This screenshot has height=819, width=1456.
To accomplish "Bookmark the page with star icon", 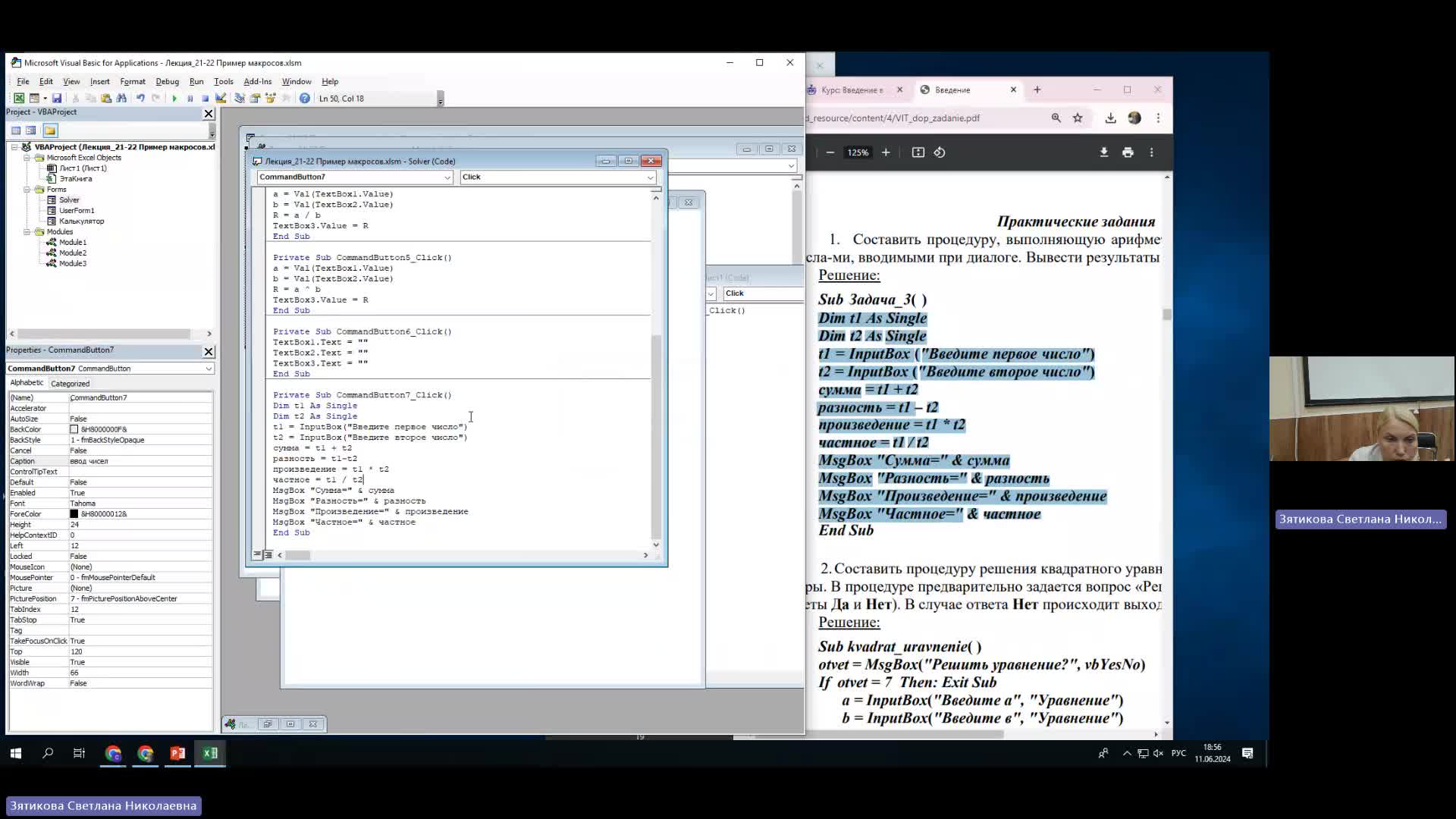I will point(1078,118).
